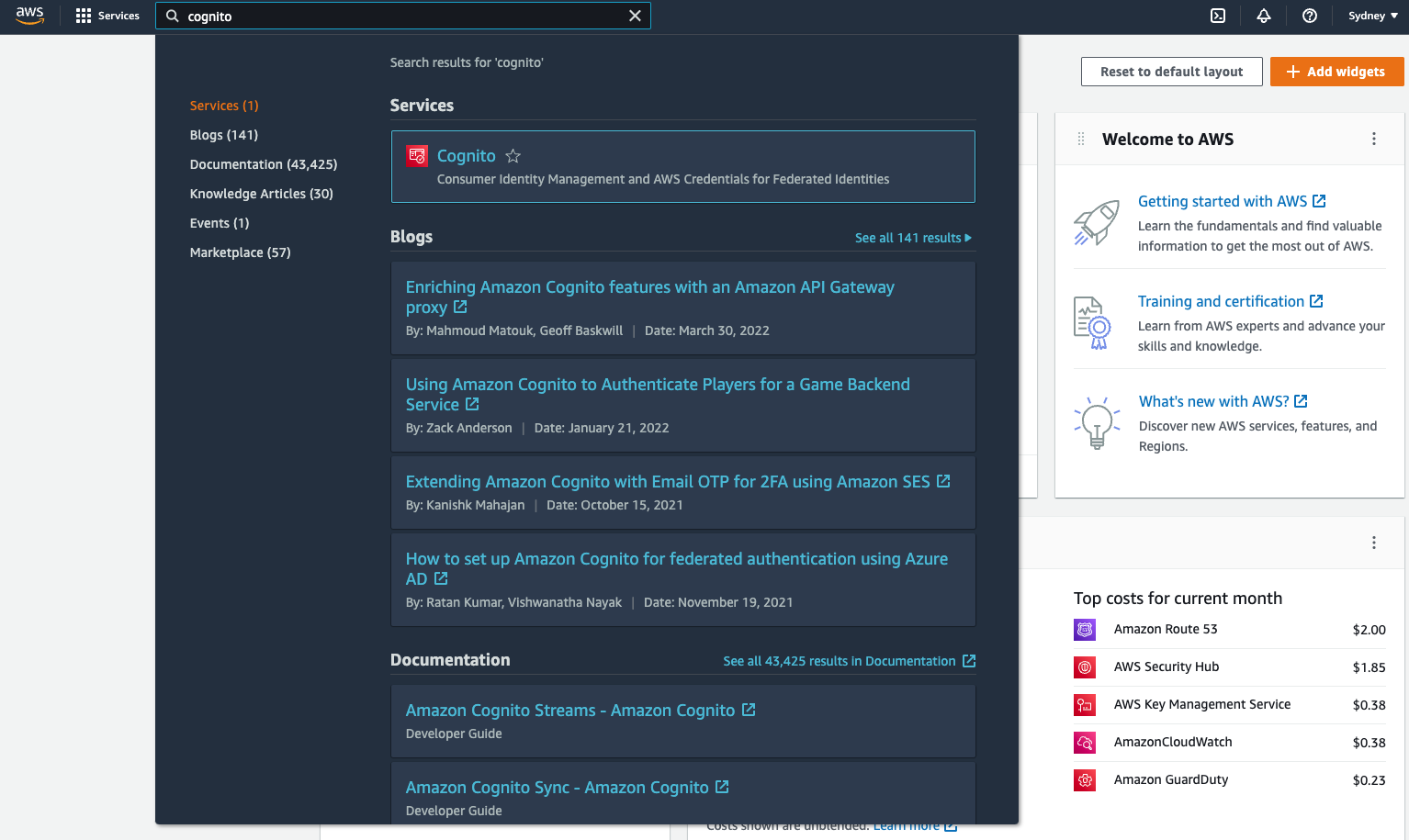Favorite Cognito with the star icon
Image resolution: width=1409 pixels, height=840 pixels.
coord(513,156)
